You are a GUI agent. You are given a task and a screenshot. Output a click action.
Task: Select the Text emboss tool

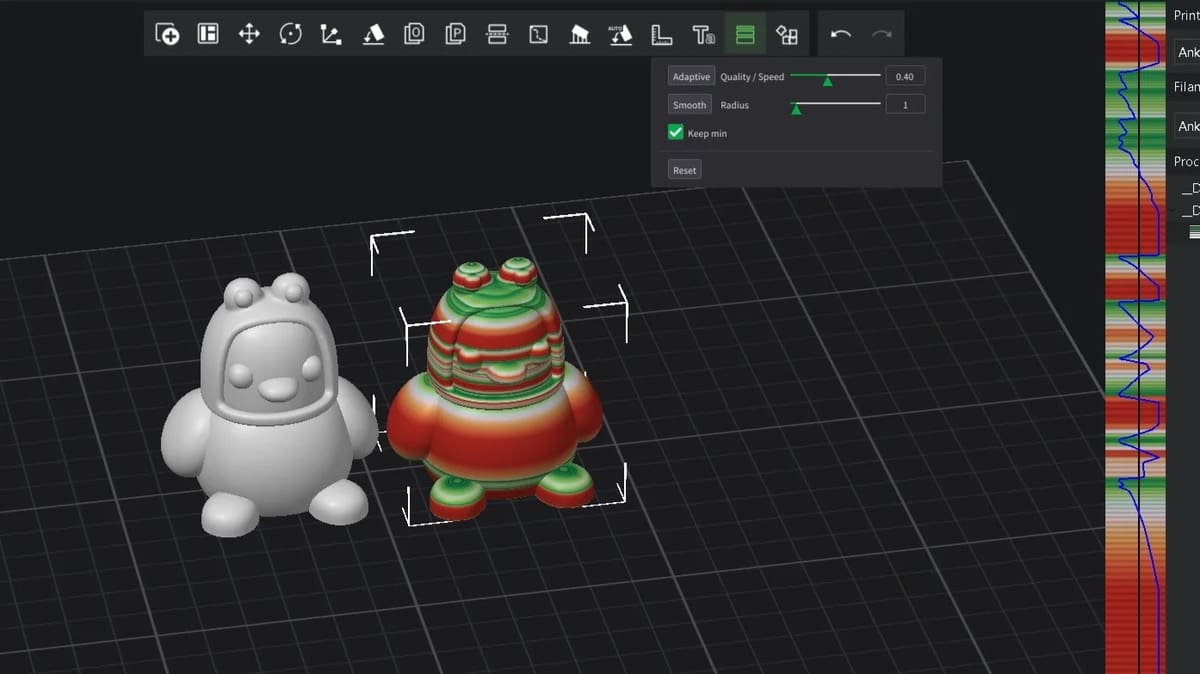click(x=703, y=35)
